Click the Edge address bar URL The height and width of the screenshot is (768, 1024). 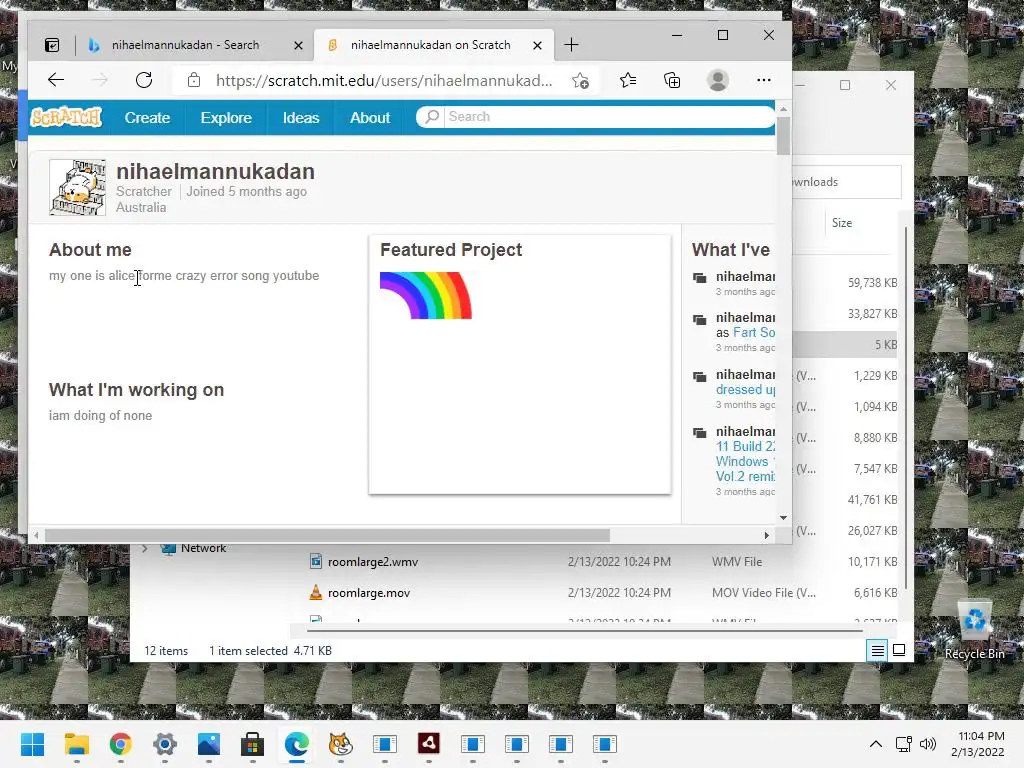tap(384, 80)
